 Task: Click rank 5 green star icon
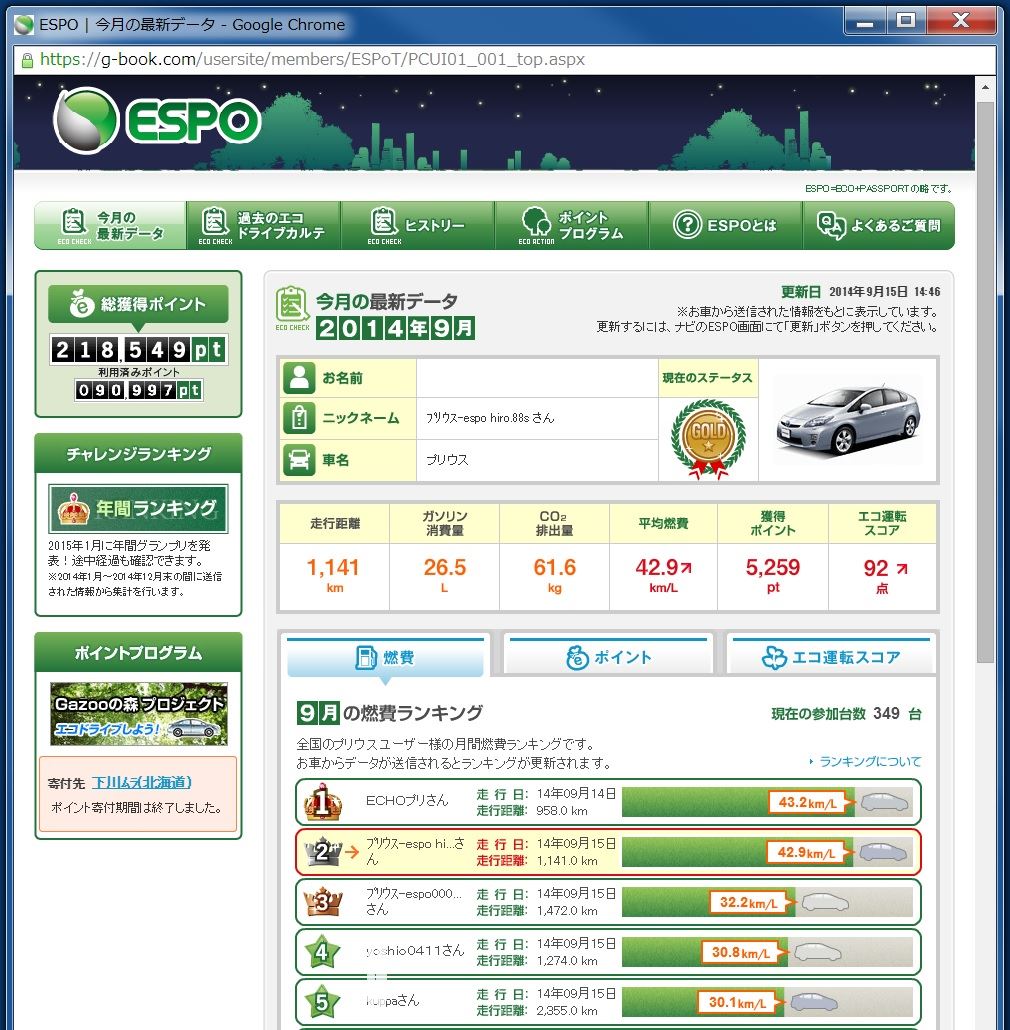(x=322, y=1002)
